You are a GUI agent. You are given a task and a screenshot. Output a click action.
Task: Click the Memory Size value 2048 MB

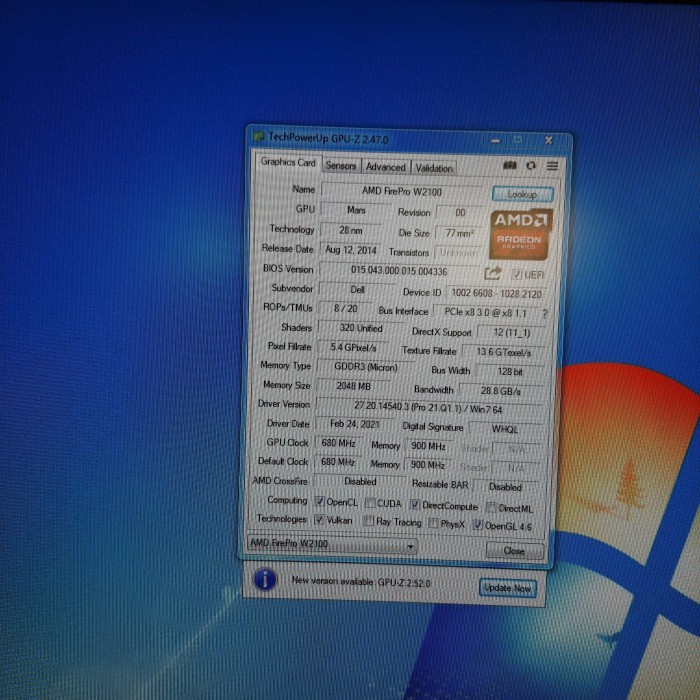[353, 386]
